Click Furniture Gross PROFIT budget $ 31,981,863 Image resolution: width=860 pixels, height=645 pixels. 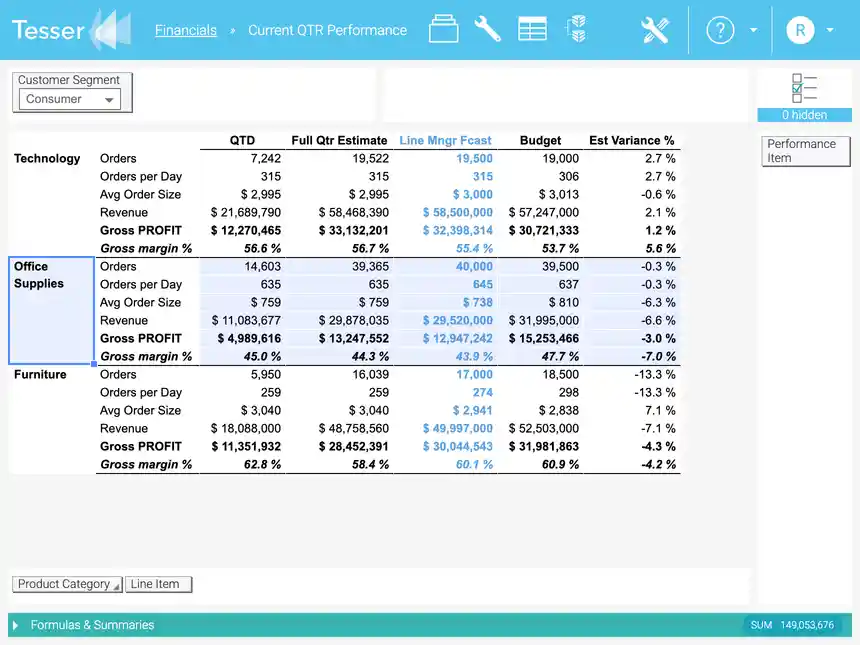(544, 446)
